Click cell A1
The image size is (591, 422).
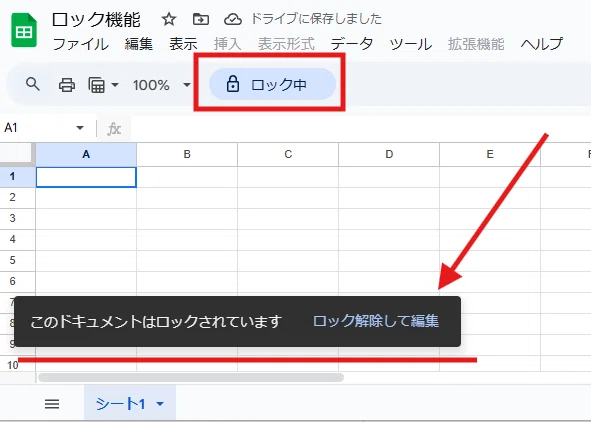[86, 177]
